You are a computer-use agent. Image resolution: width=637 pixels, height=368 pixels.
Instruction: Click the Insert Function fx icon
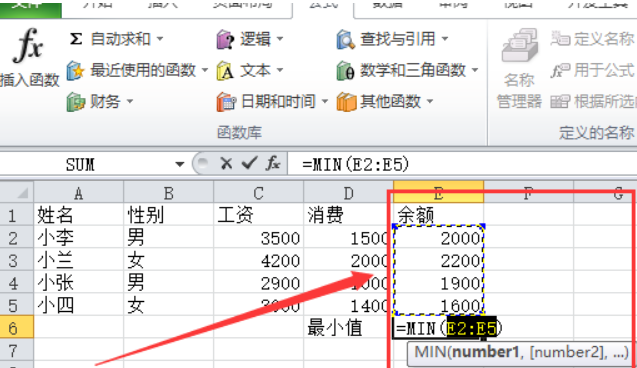click(x=28, y=45)
